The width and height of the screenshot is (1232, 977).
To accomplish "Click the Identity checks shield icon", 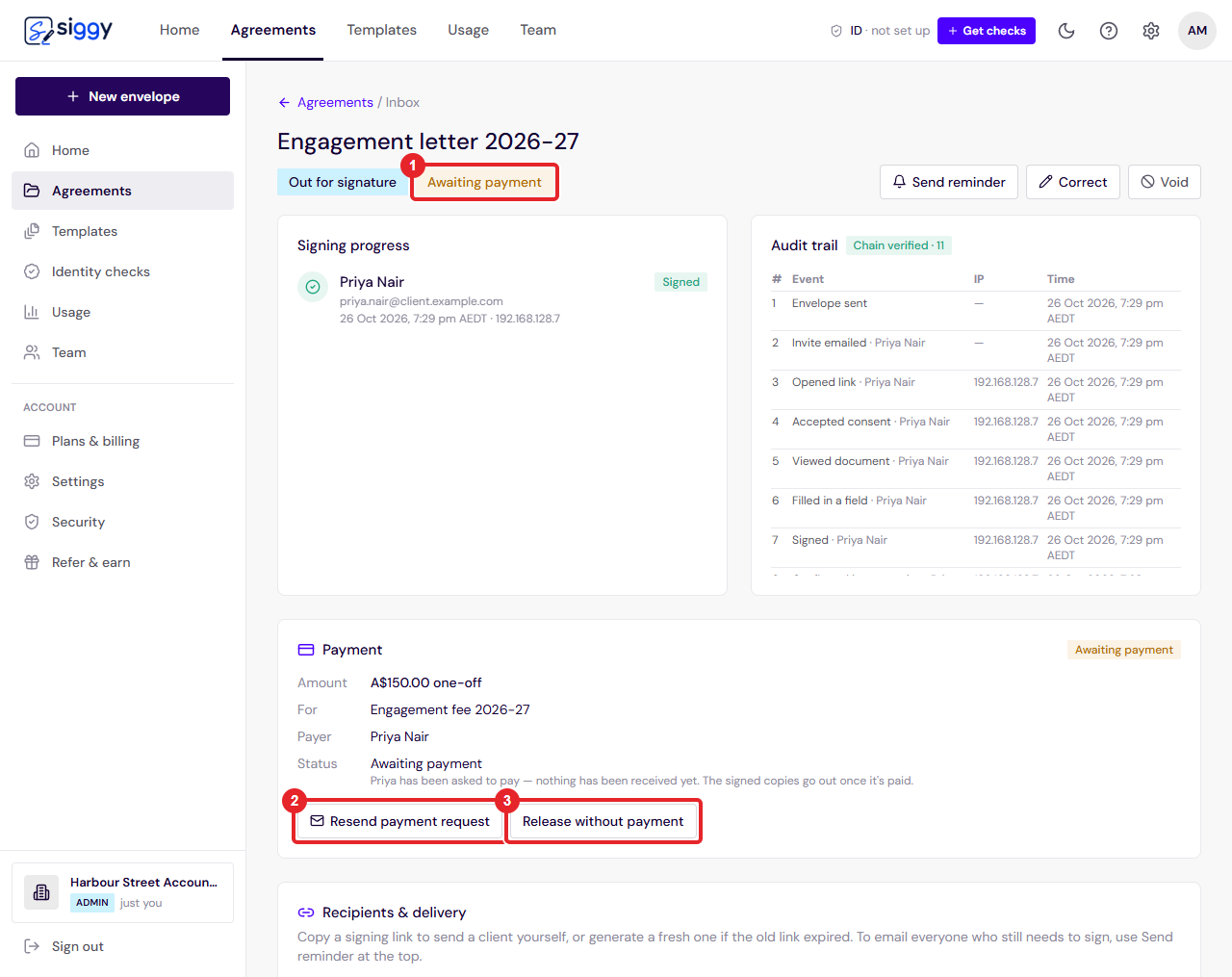I will point(32,271).
